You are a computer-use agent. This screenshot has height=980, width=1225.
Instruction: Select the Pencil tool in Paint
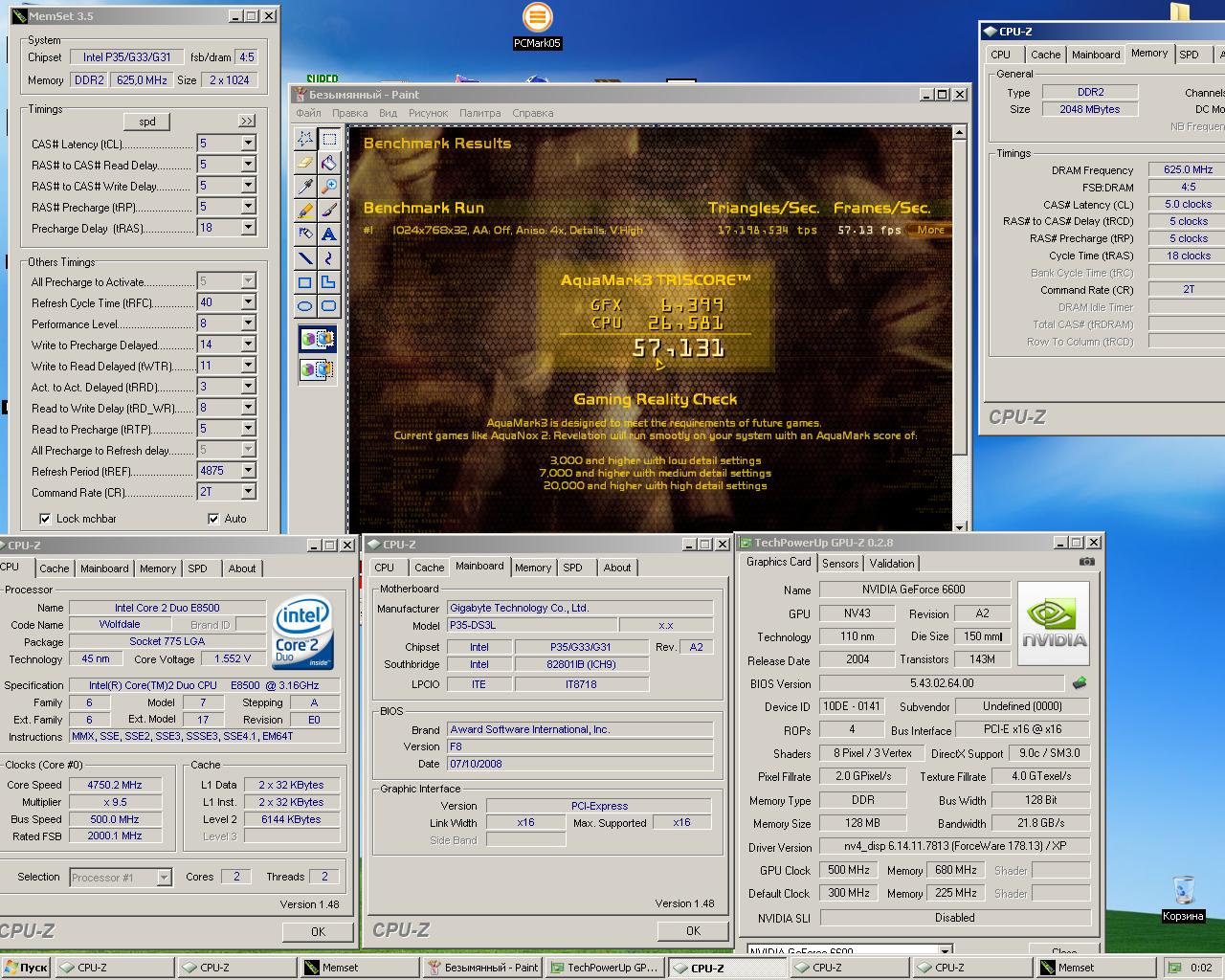click(x=305, y=211)
